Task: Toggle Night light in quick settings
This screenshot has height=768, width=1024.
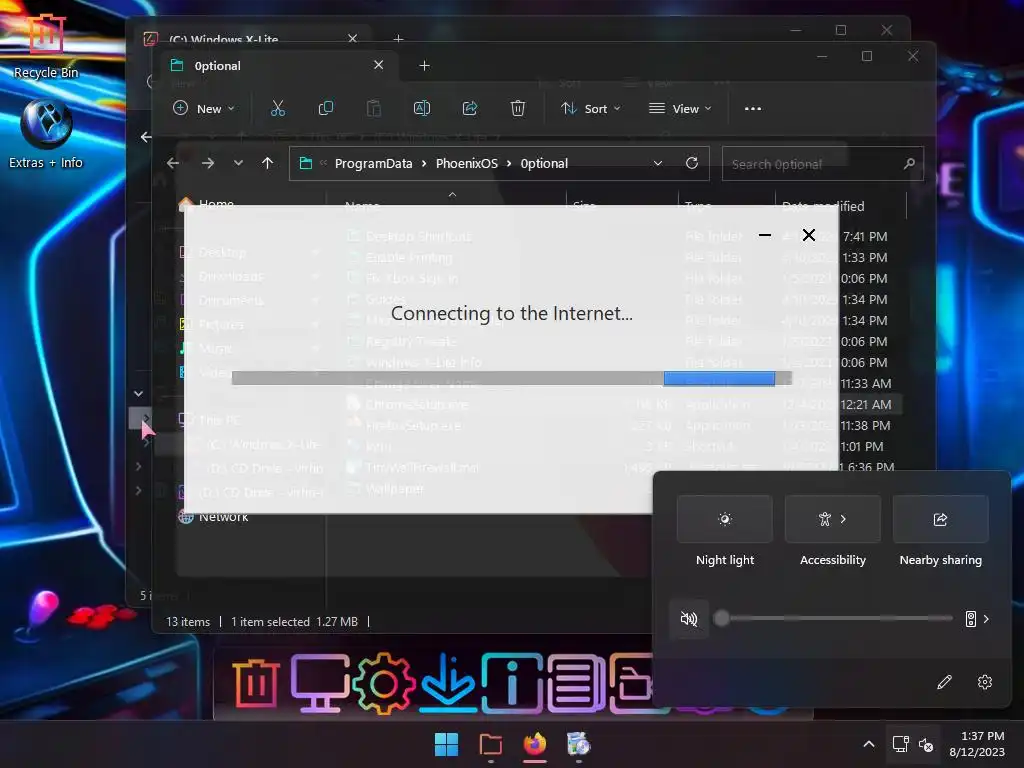Action: point(725,519)
